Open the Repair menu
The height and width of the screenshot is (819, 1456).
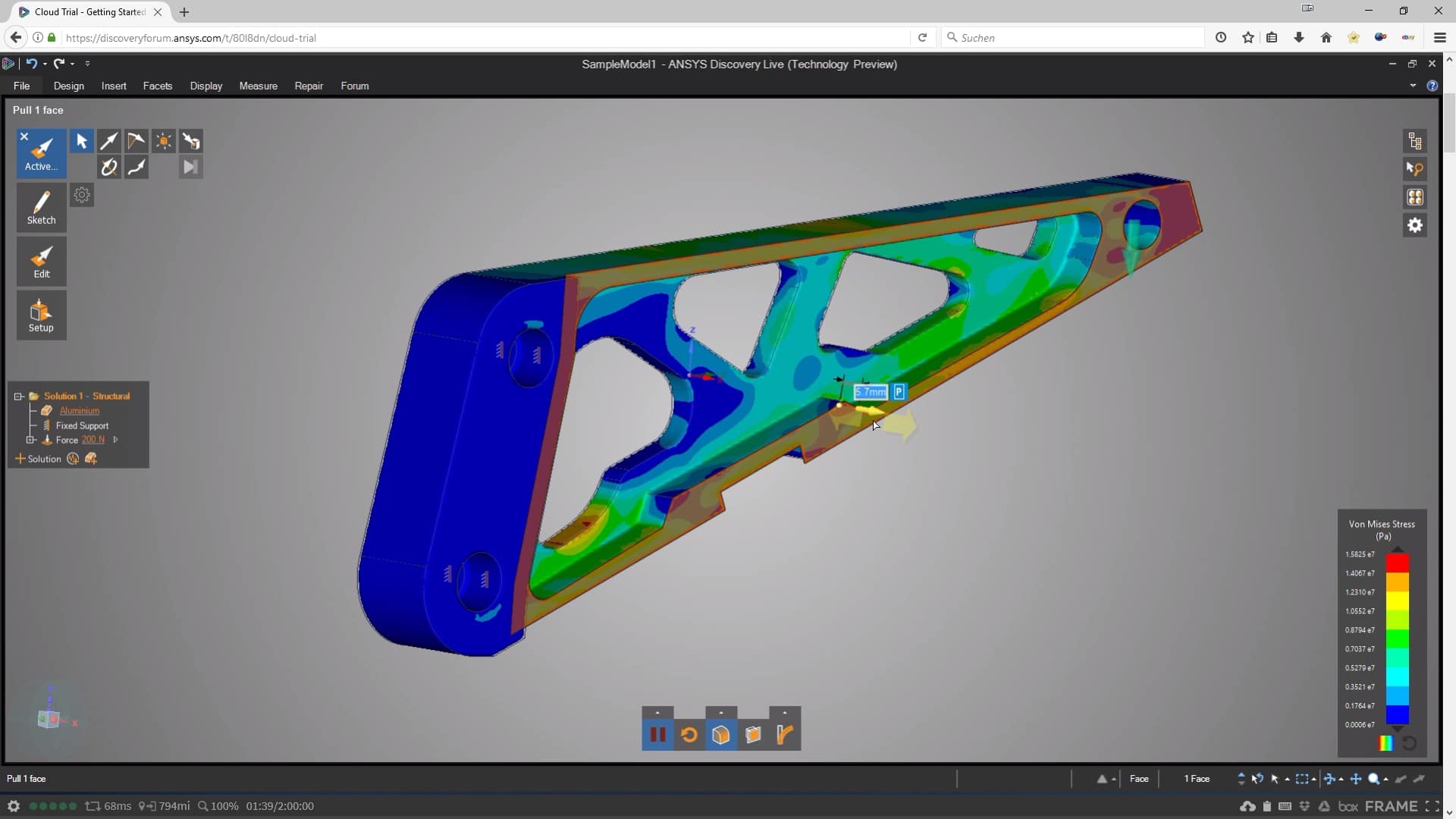(309, 86)
